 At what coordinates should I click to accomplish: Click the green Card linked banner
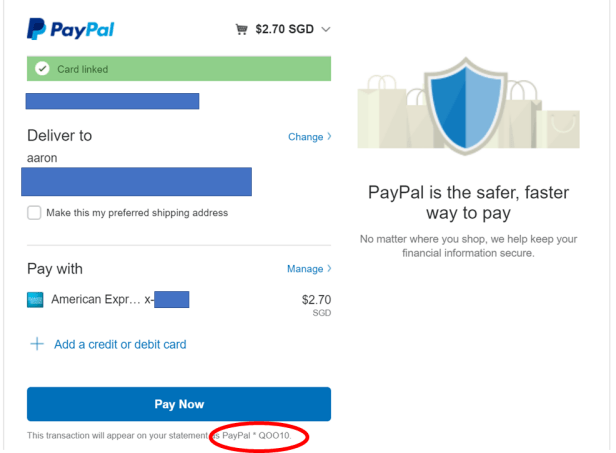click(179, 69)
